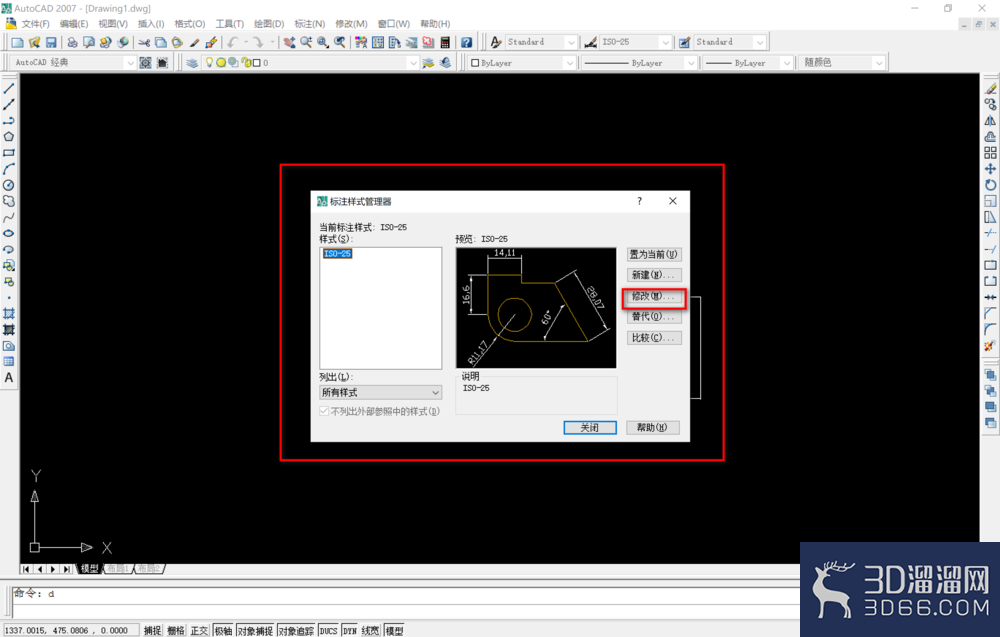Open the 列出 所有样式 dropdown
Viewport: 1000px width, 637px height.
381,392
